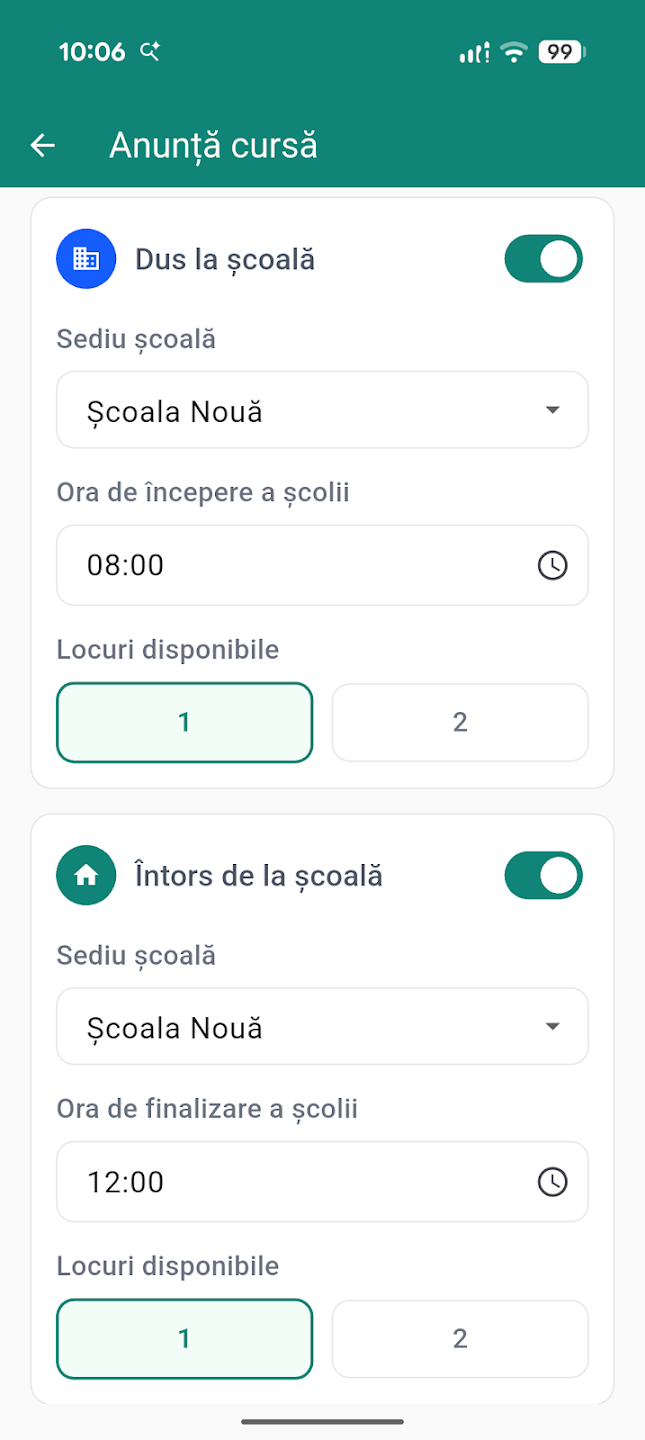The width and height of the screenshot is (645, 1440).
Task: Tap the Wi-Fi status icon
Action: pos(514,53)
